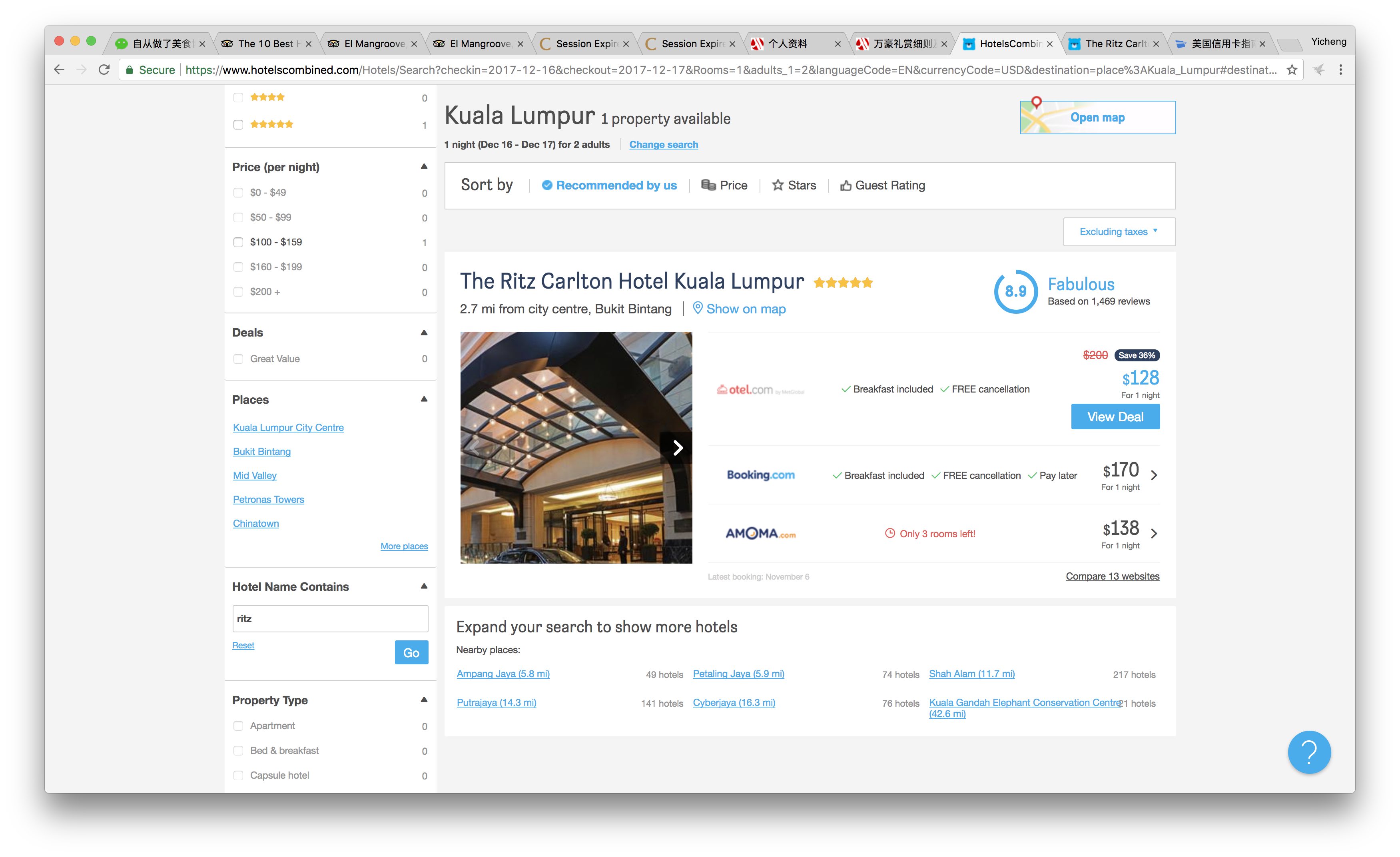Go back with browser back arrow
The height and width of the screenshot is (857, 1400).
click(x=59, y=70)
